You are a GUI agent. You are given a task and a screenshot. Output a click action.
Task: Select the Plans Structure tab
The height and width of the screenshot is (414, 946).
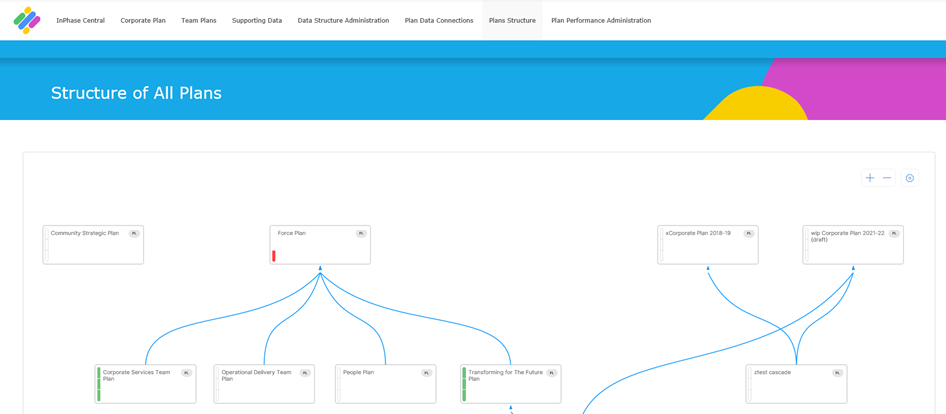point(512,21)
